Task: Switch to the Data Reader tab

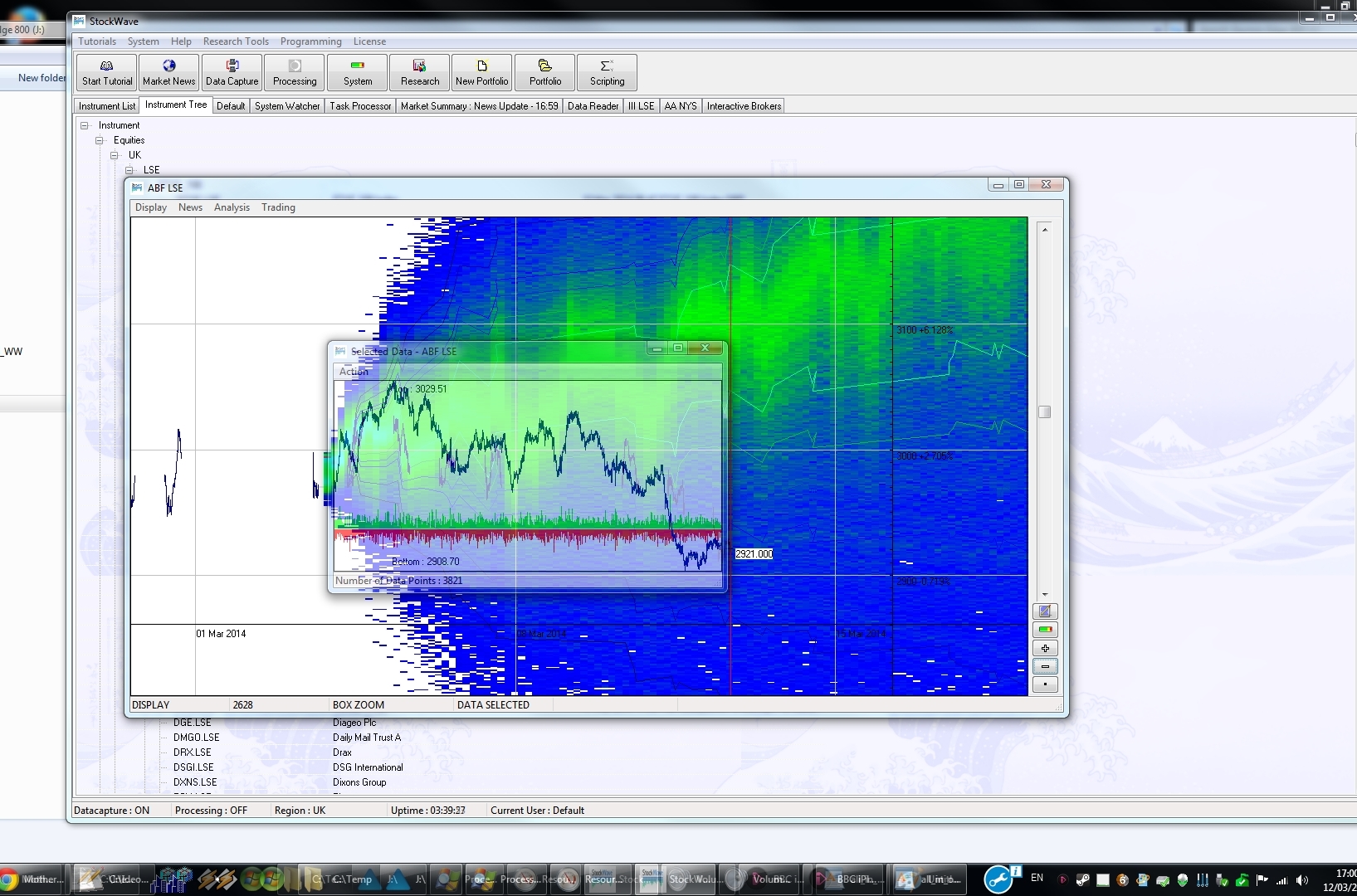Action: (593, 105)
